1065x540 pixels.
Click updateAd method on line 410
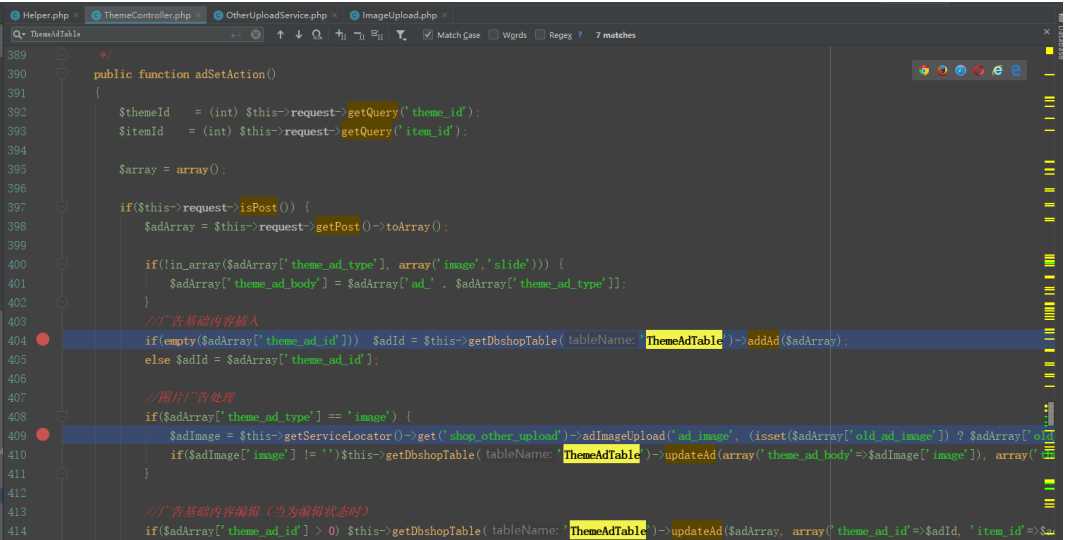(690, 454)
